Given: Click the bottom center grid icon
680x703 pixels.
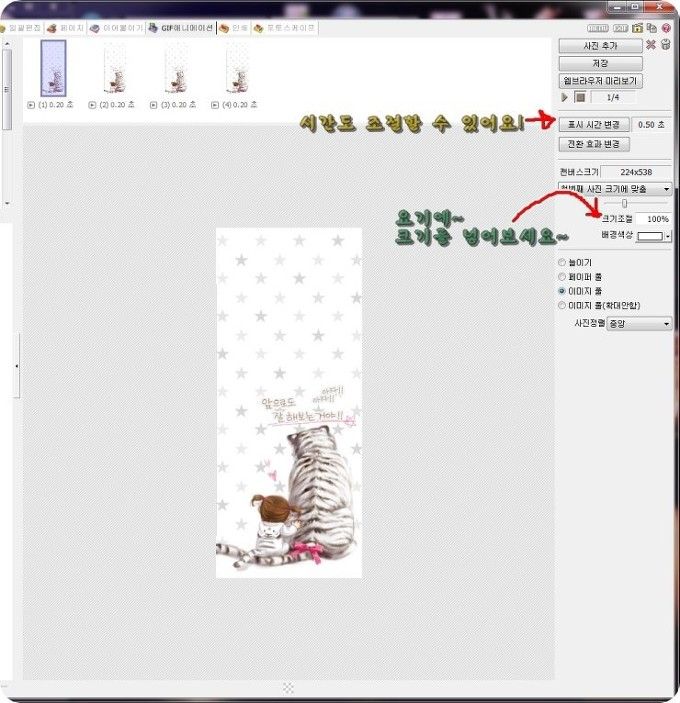Looking at the screenshot, I should tap(288, 688).
